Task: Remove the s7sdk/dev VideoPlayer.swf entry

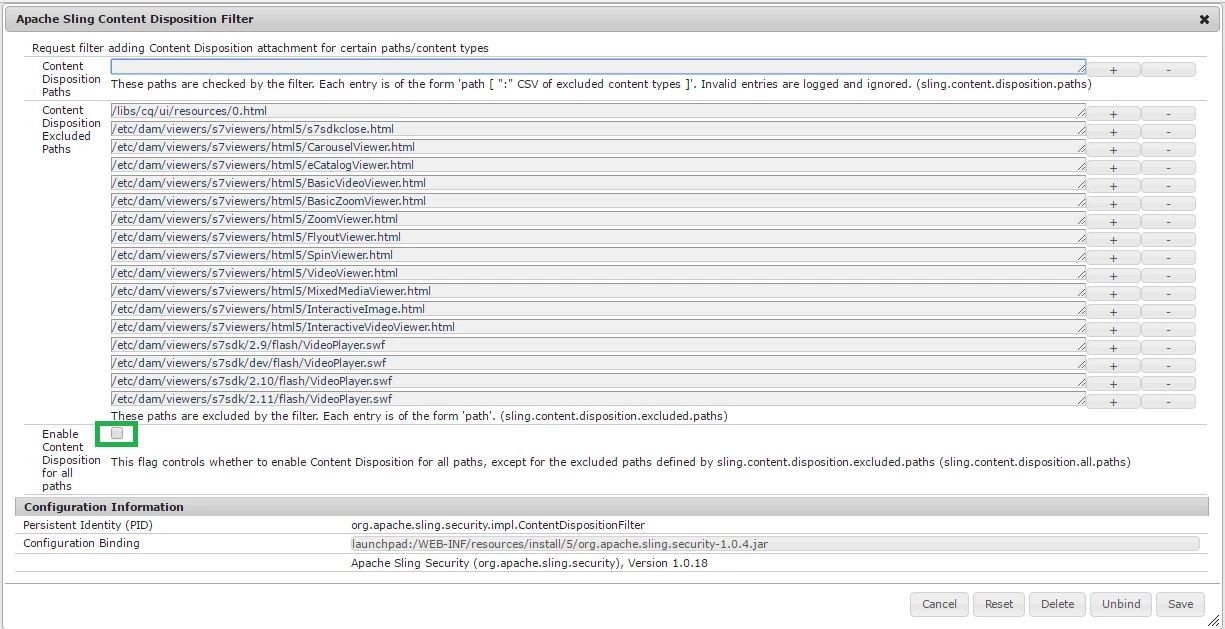Action: pos(1168,366)
